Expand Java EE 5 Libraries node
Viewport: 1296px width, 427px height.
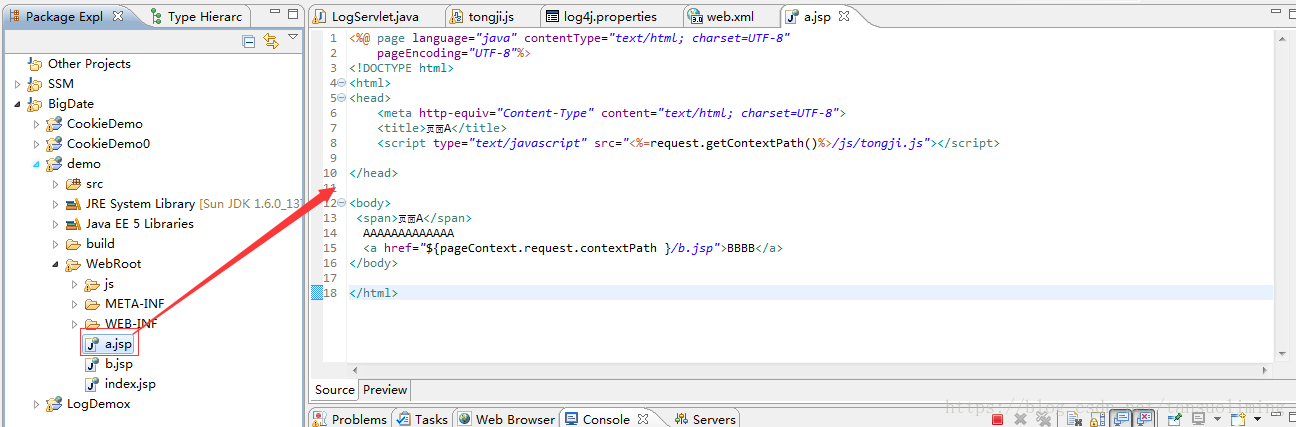(x=56, y=224)
